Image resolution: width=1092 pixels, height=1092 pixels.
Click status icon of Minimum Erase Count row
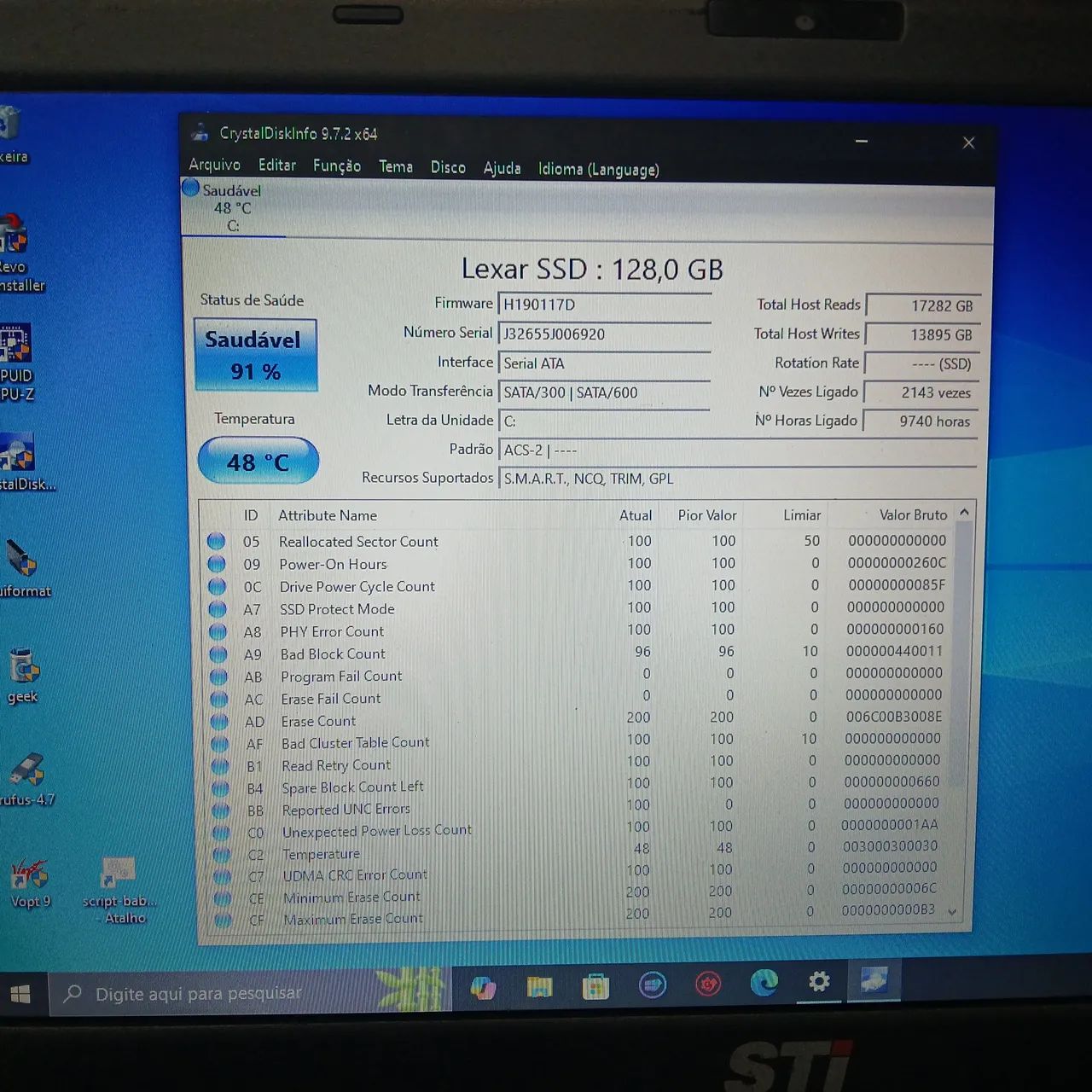coord(224,898)
